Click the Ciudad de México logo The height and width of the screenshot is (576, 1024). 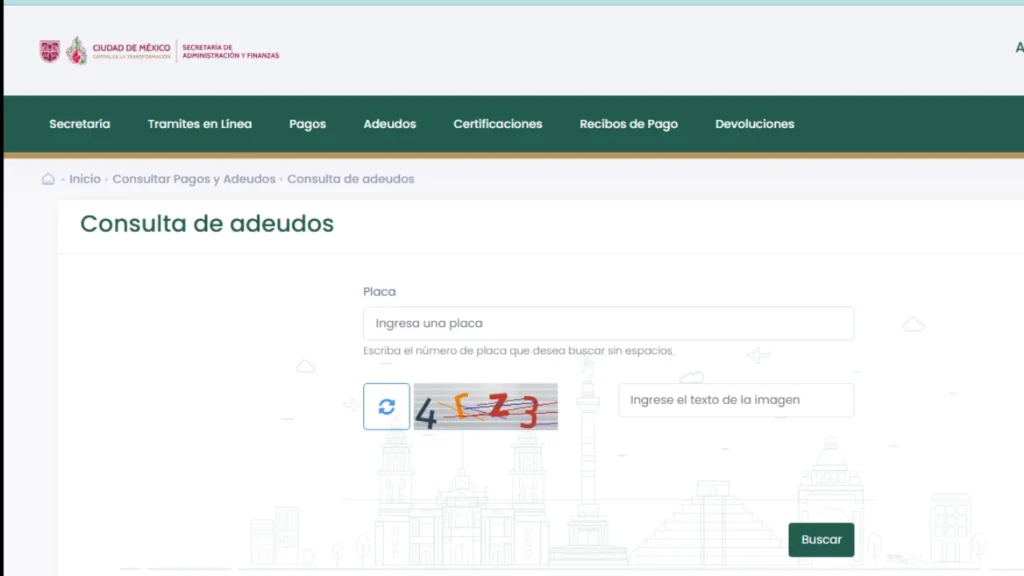point(105,51)
